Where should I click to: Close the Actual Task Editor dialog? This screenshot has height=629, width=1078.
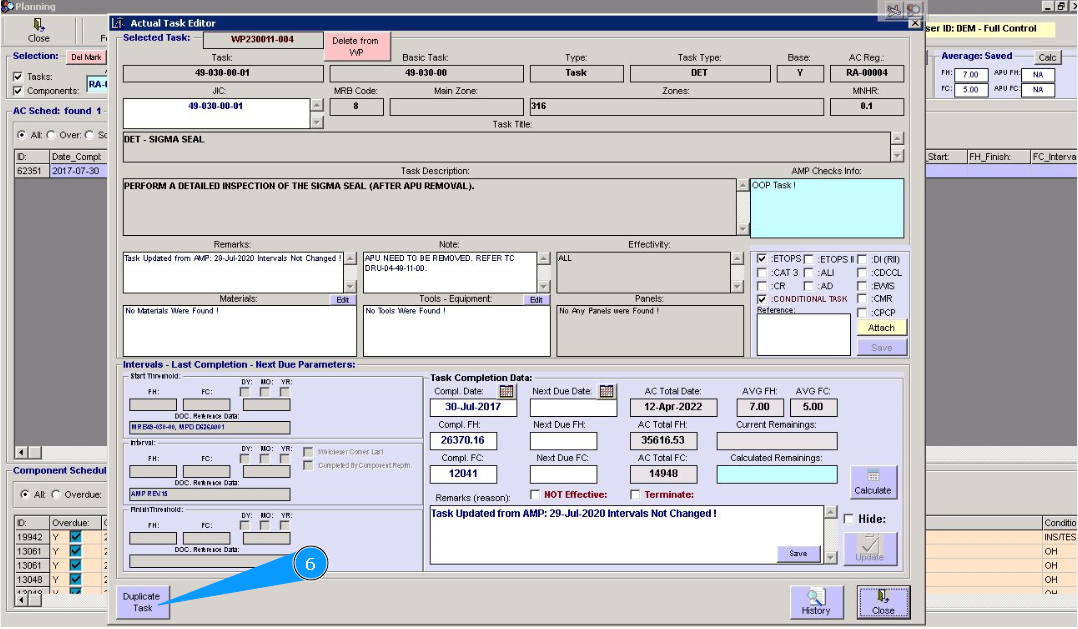883,602
